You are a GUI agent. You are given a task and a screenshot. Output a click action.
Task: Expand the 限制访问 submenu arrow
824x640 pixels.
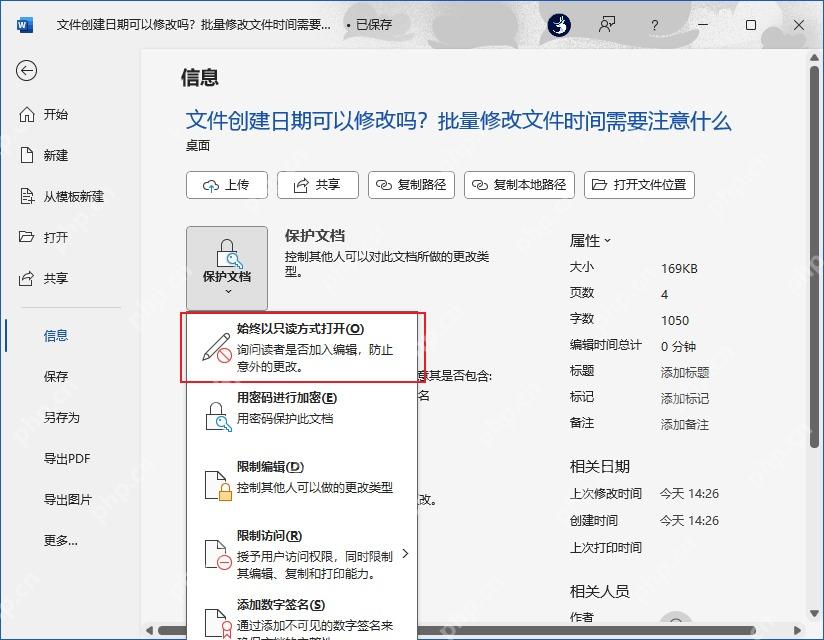click(x=405, y=553)
